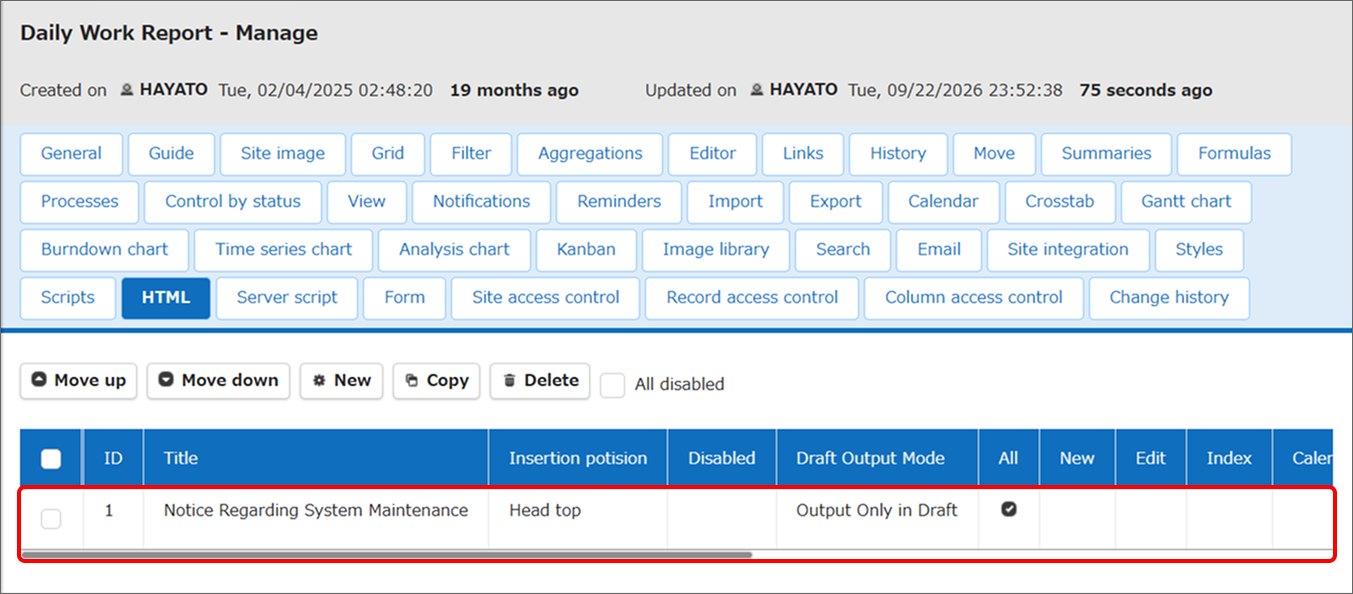Image resolution: width=1353 pixels, height=594 pixels.
Task: Go to the Burndown chart tab
Action: (105, 250)
